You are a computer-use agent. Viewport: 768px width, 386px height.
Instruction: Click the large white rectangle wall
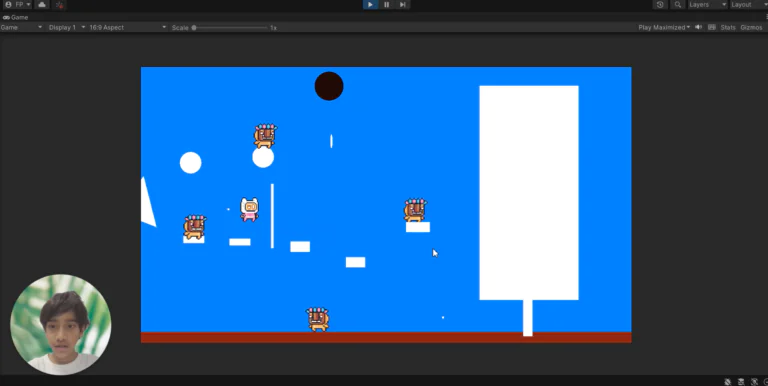[x=528, y=193]
